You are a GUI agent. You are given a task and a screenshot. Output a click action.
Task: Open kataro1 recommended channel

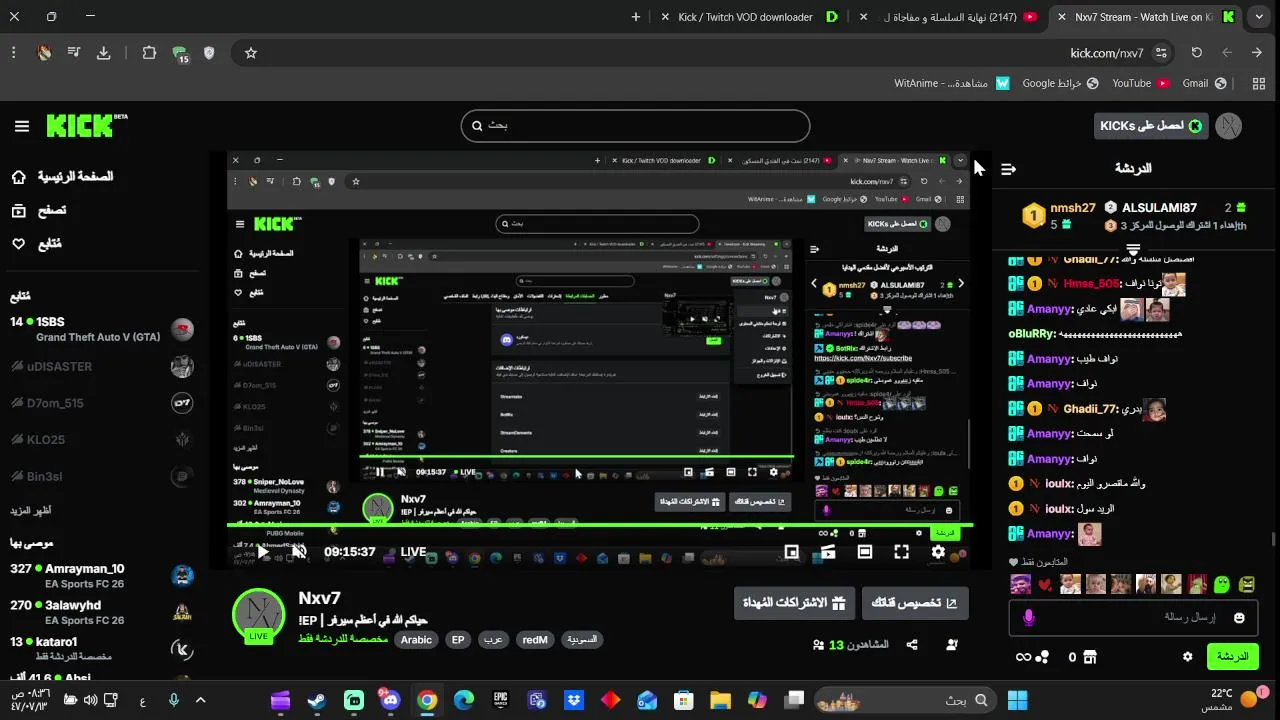[x=100, y=648]
